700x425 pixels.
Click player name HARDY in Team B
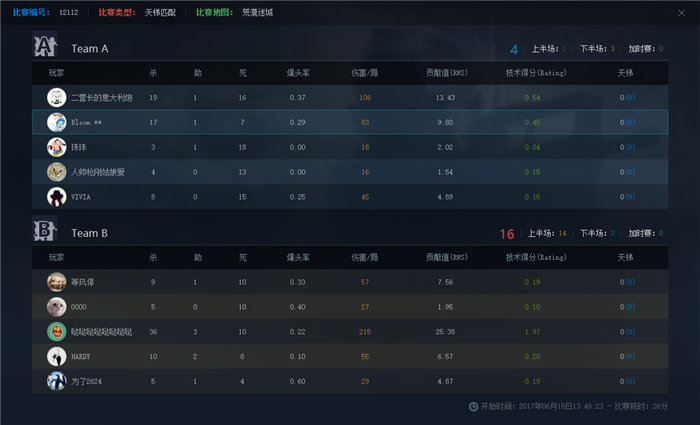pyautogui.click(x=82, y=356)
